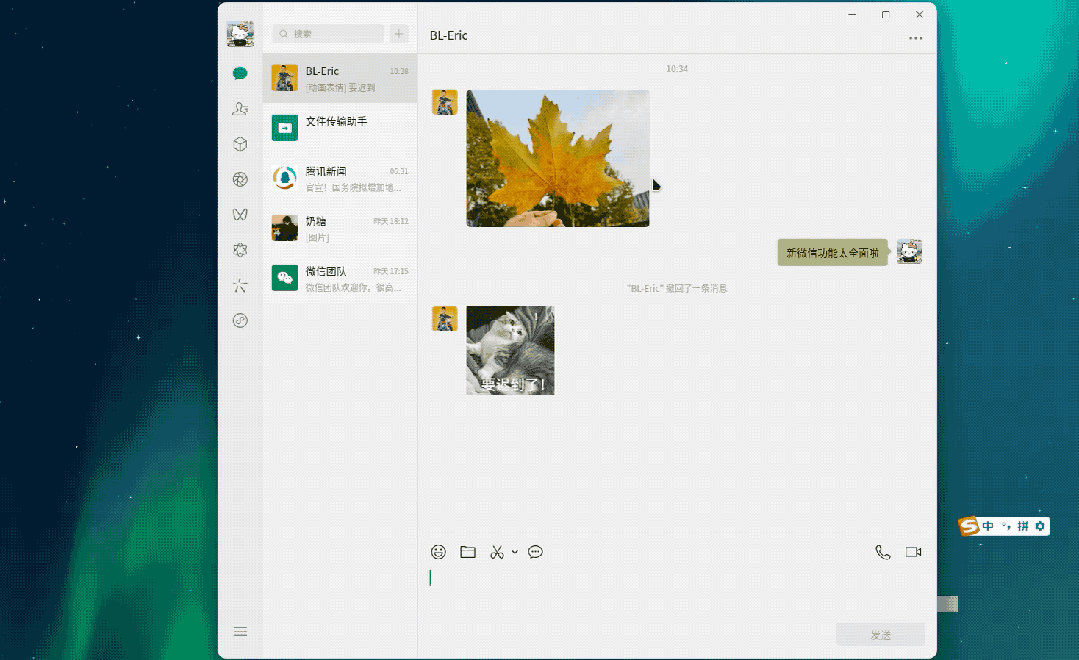Expand the screenshot tool dropdown arrow
This screenshot has height=660, width=1079.
tap(514, 551)
